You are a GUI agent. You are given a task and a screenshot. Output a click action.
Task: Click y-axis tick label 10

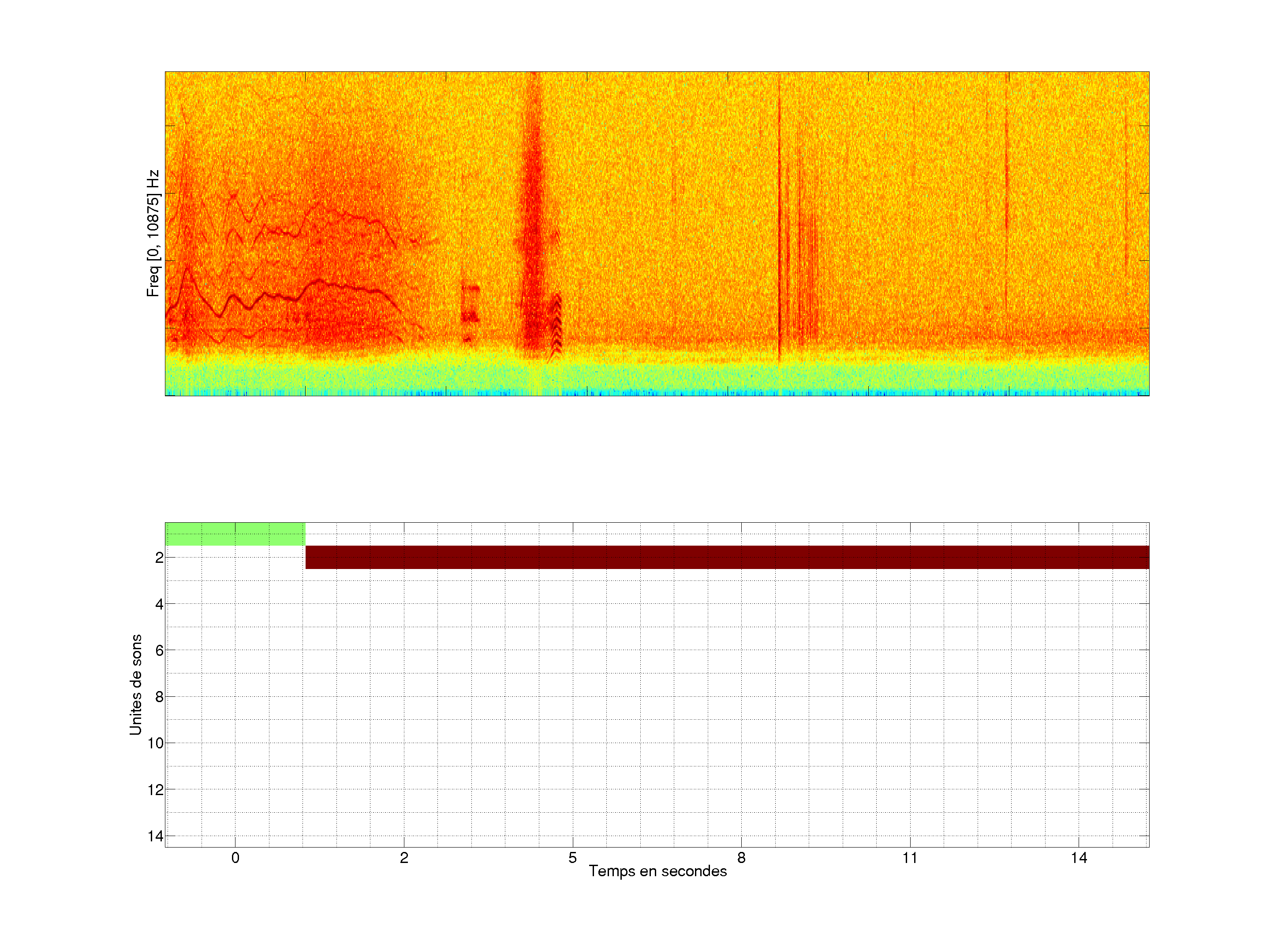coord(156,743)
